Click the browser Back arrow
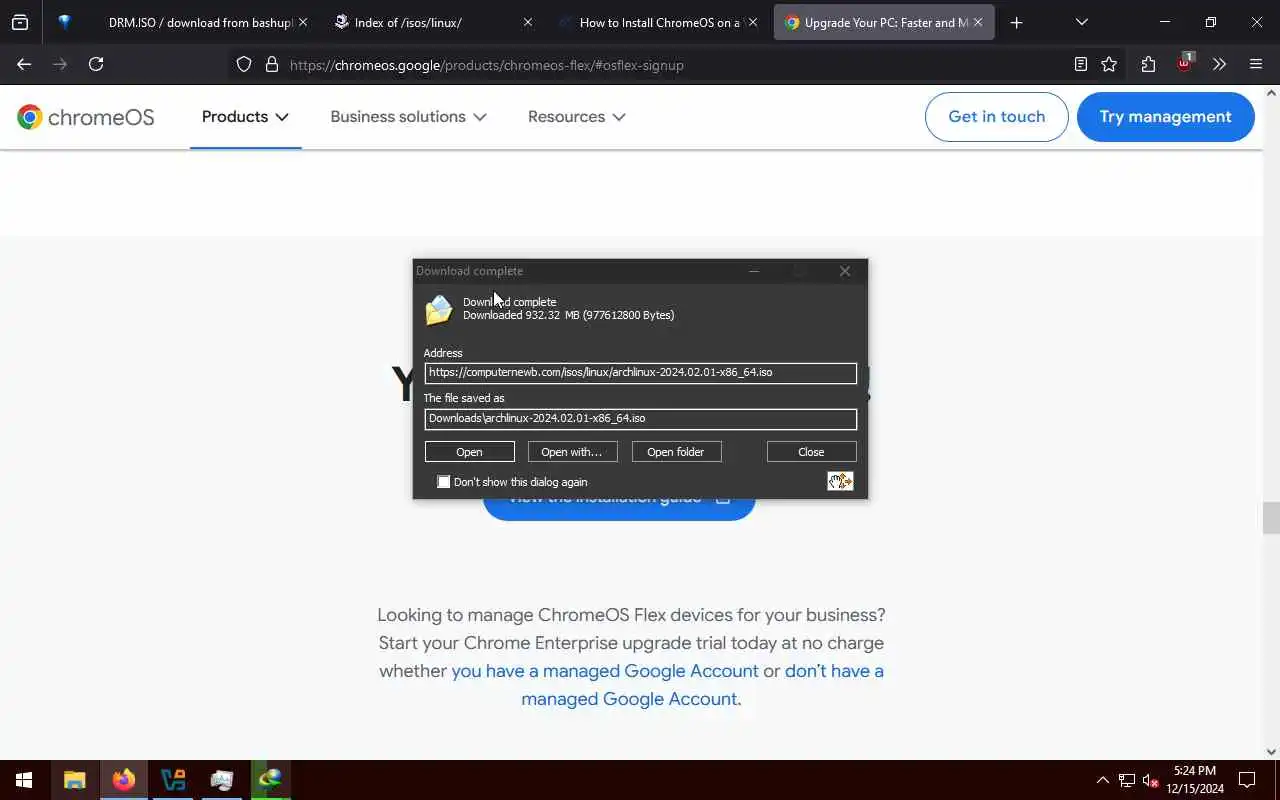Image resolution: width=1280 pixels, height=800 pixels. [x=24, y=64]
